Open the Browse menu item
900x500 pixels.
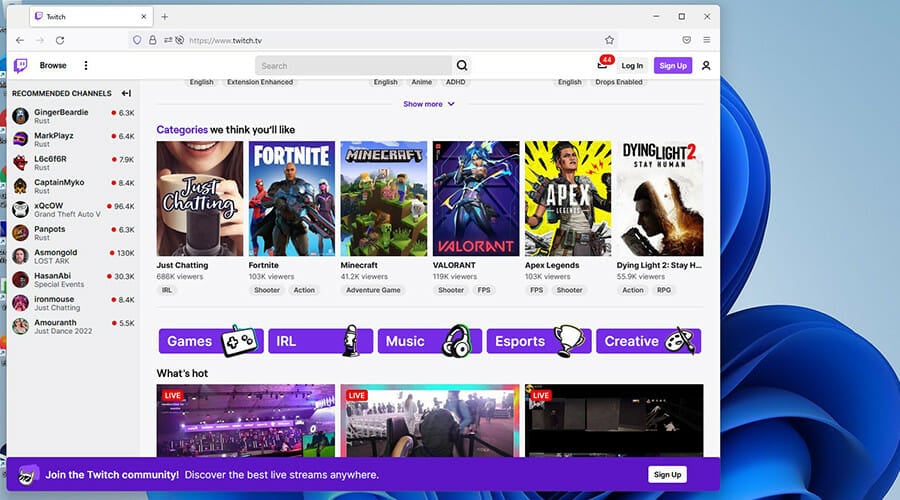pyautogui.click(x=53, y=66)
